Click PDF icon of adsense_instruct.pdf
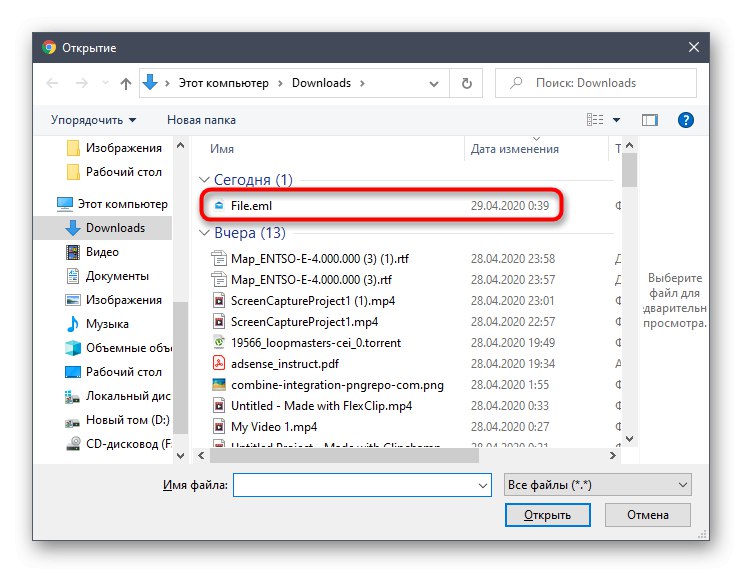The height and width of the screenshot is (573, 742). point(219,363)
